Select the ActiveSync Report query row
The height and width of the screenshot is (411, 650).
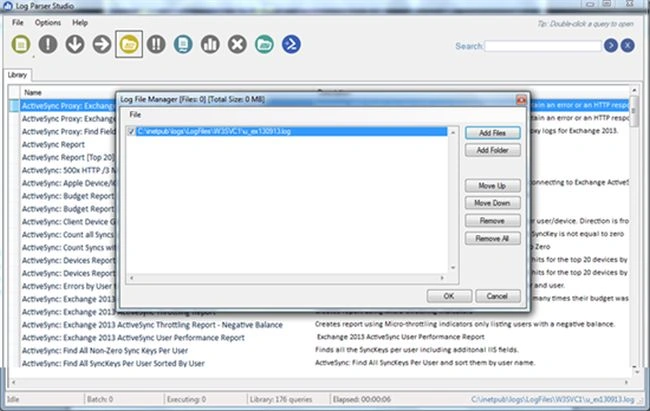[x=53, y=144]
